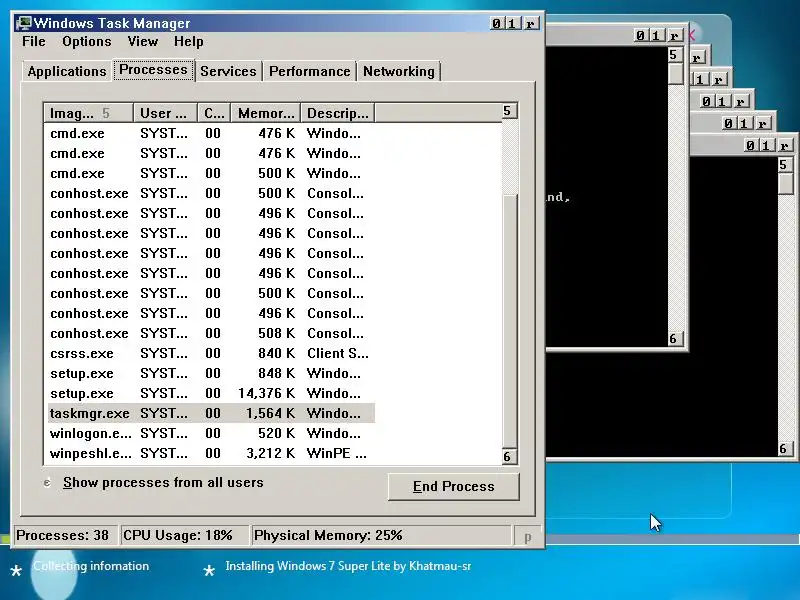Sort by Image Name column header
The width and height of the screenshot is (800, 600).
coord(89,113)
